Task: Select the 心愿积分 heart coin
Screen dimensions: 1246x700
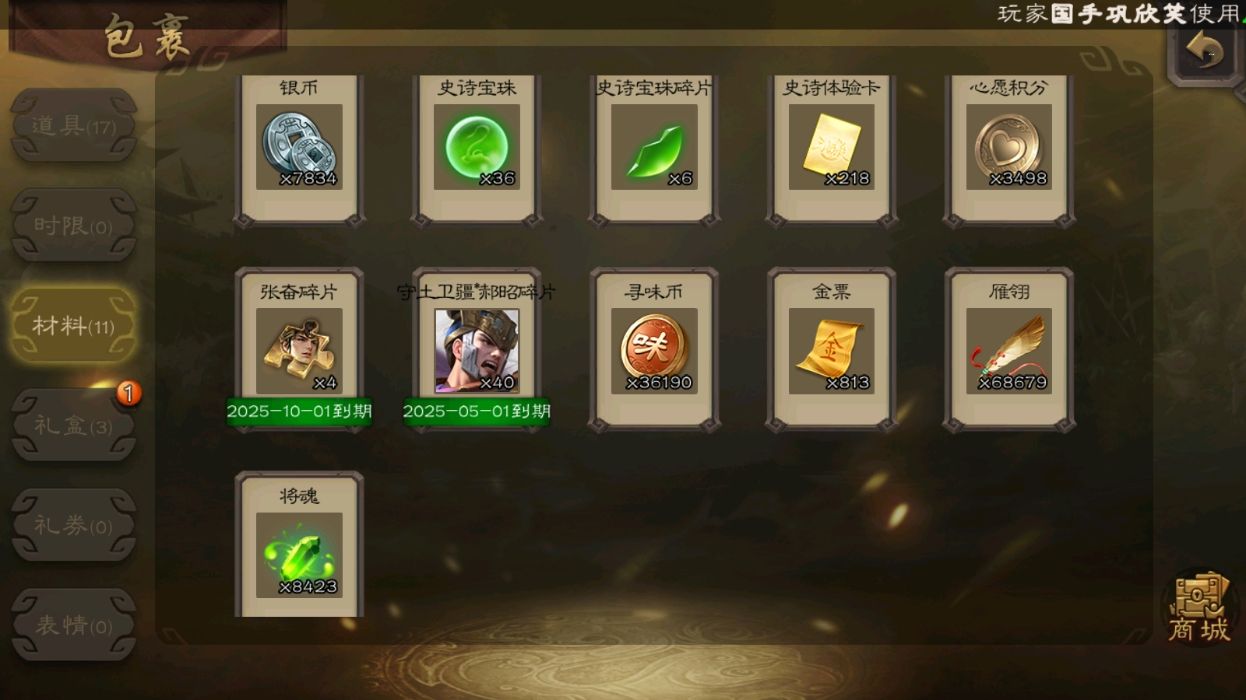Action: pyautogui.click(x=1008, y=147)
